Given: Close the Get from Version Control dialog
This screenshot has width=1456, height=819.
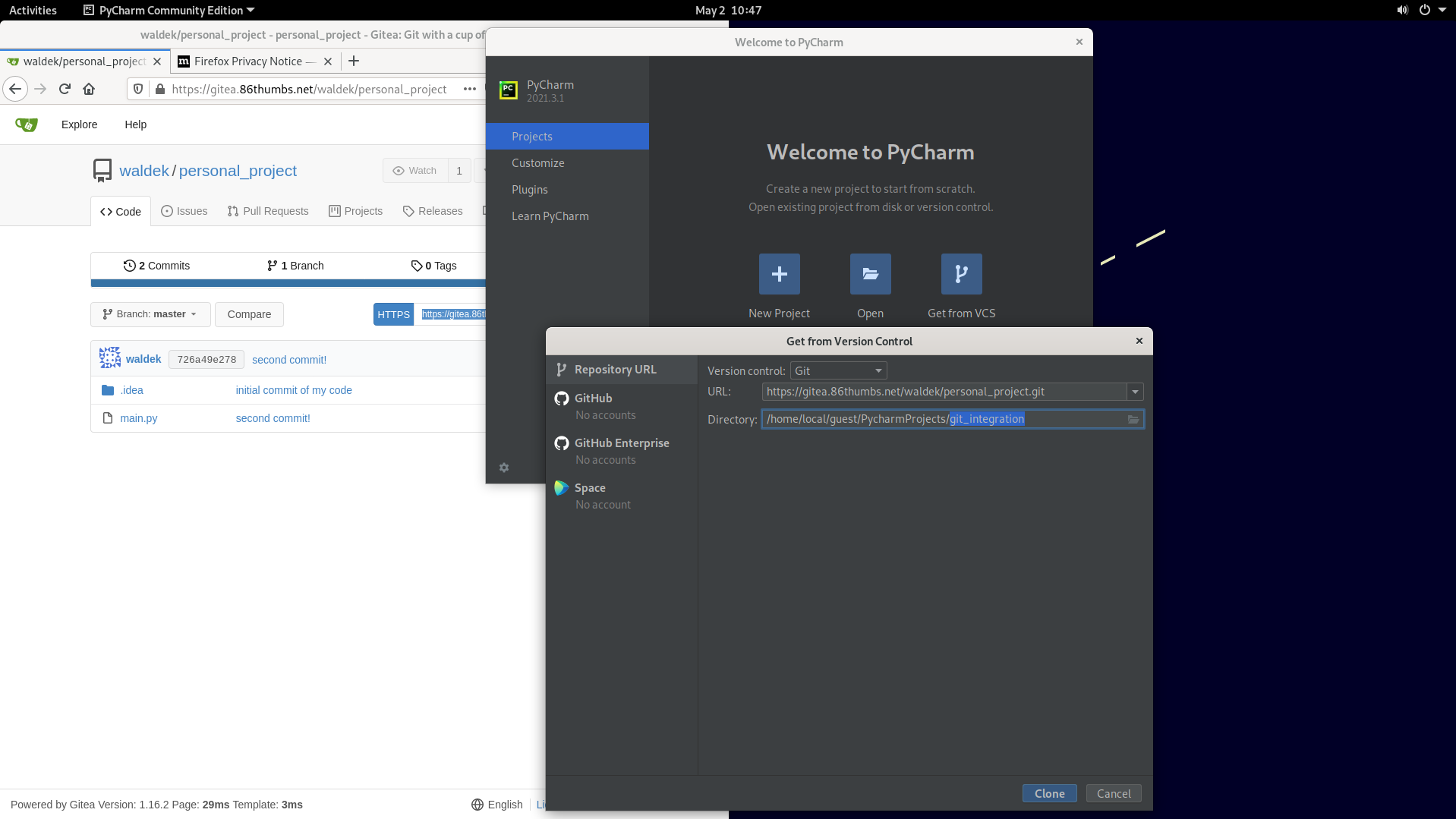Looking at the screenshot, I should (x=1139, y=341).
